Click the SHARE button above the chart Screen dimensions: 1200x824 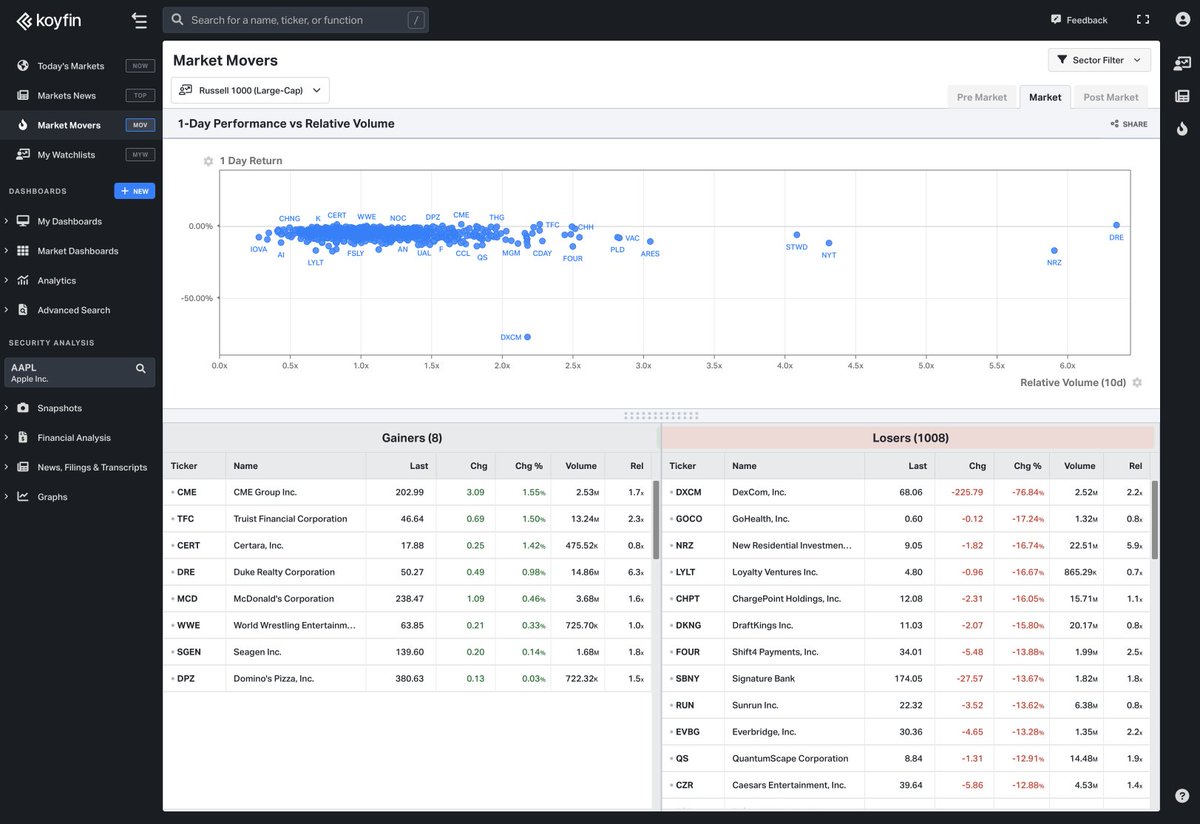pyautogui.click(x=1129, y=124)
